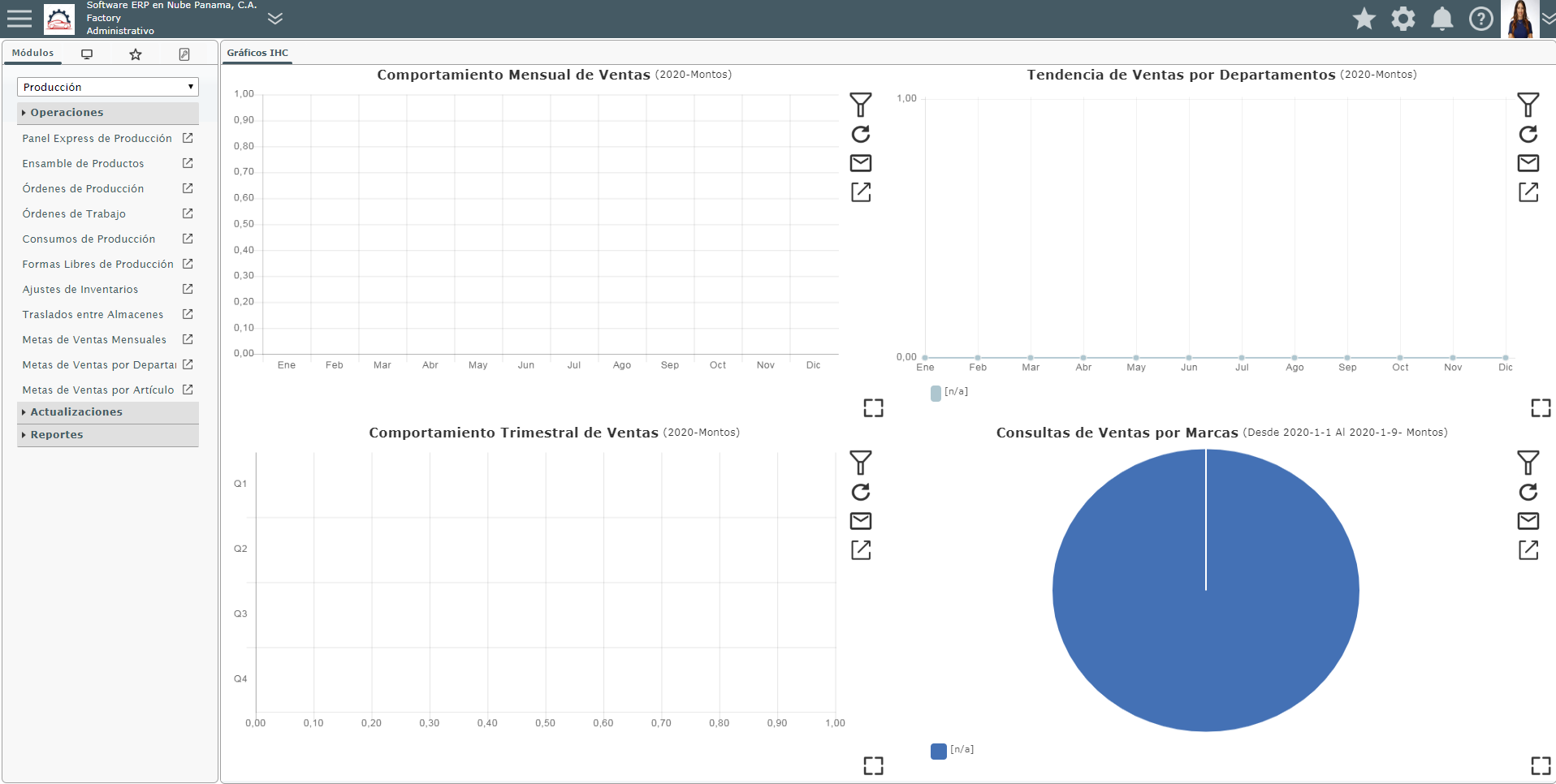This screenshot has height=784, width=1556.
Task: Open Panel Express de Producción
Action: pos(97,139)
